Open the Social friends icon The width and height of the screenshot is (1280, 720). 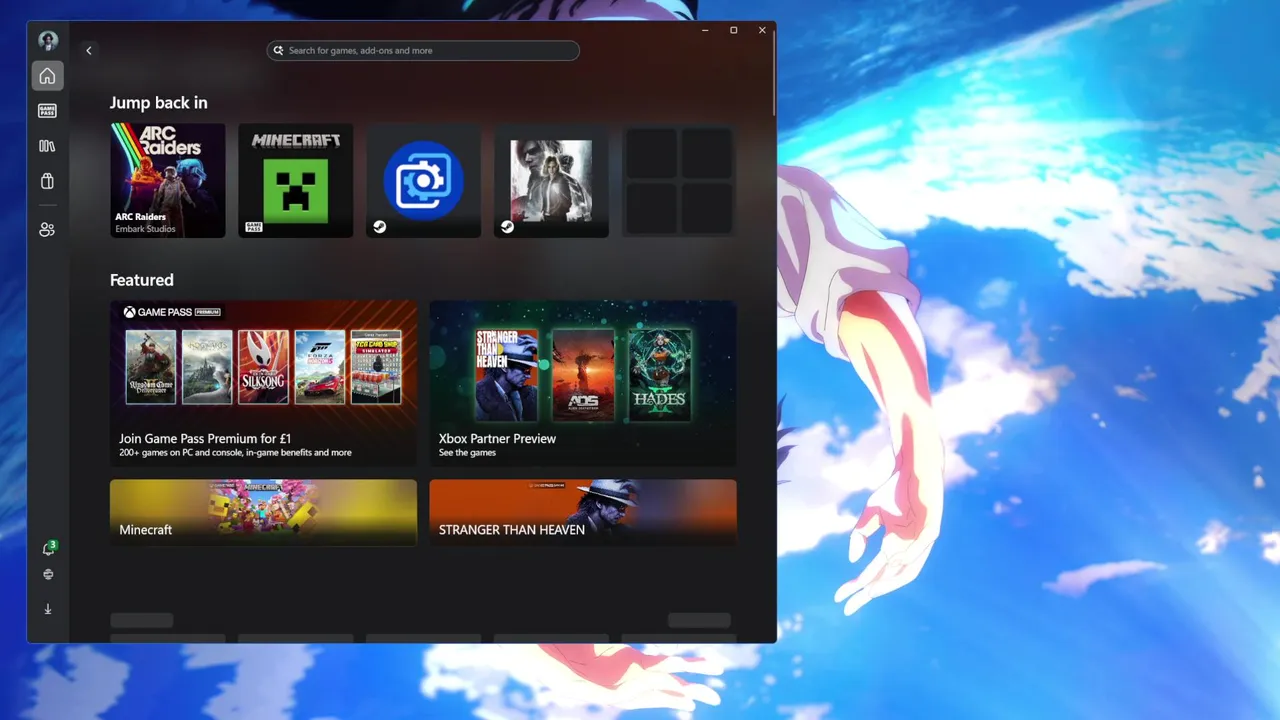[47, 230]
